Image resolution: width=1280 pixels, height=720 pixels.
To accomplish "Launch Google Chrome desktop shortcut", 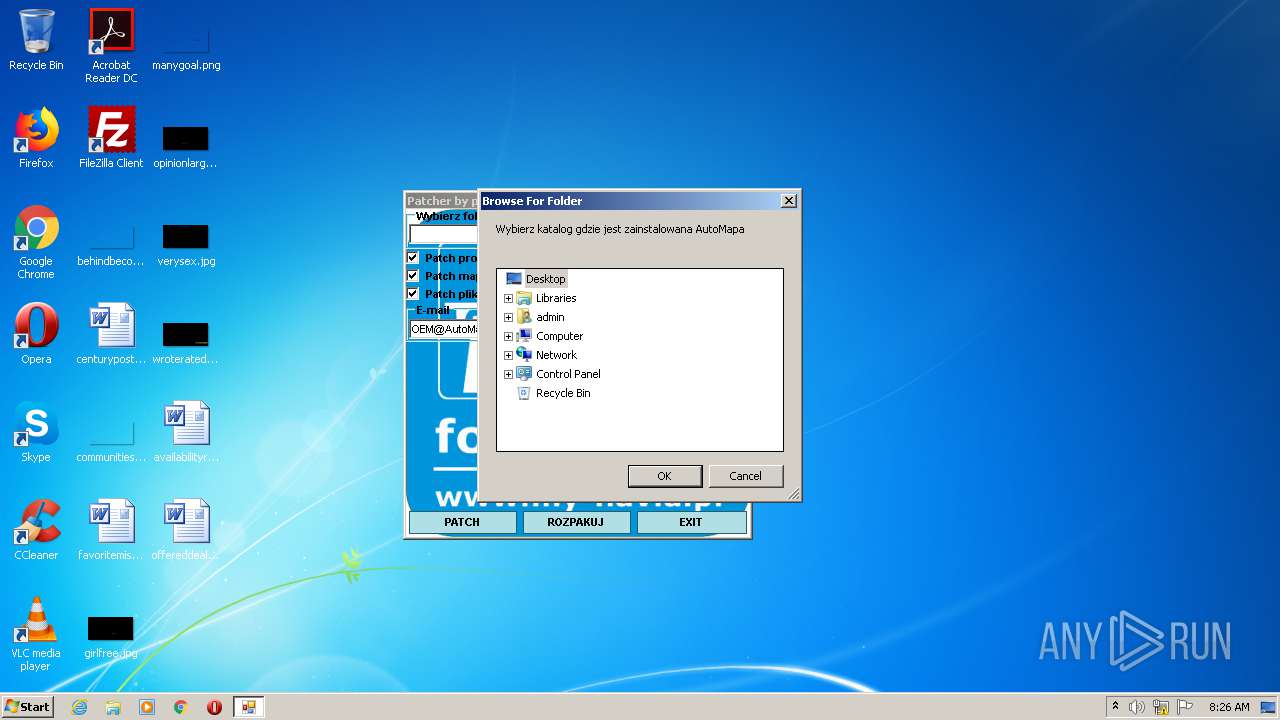I will click(x=36, y=243).
